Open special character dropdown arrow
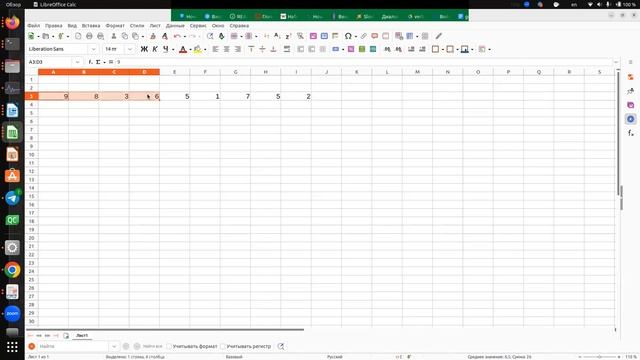This screenshot has height=360, width=640. pyautogui.click(x=356, y=36)
